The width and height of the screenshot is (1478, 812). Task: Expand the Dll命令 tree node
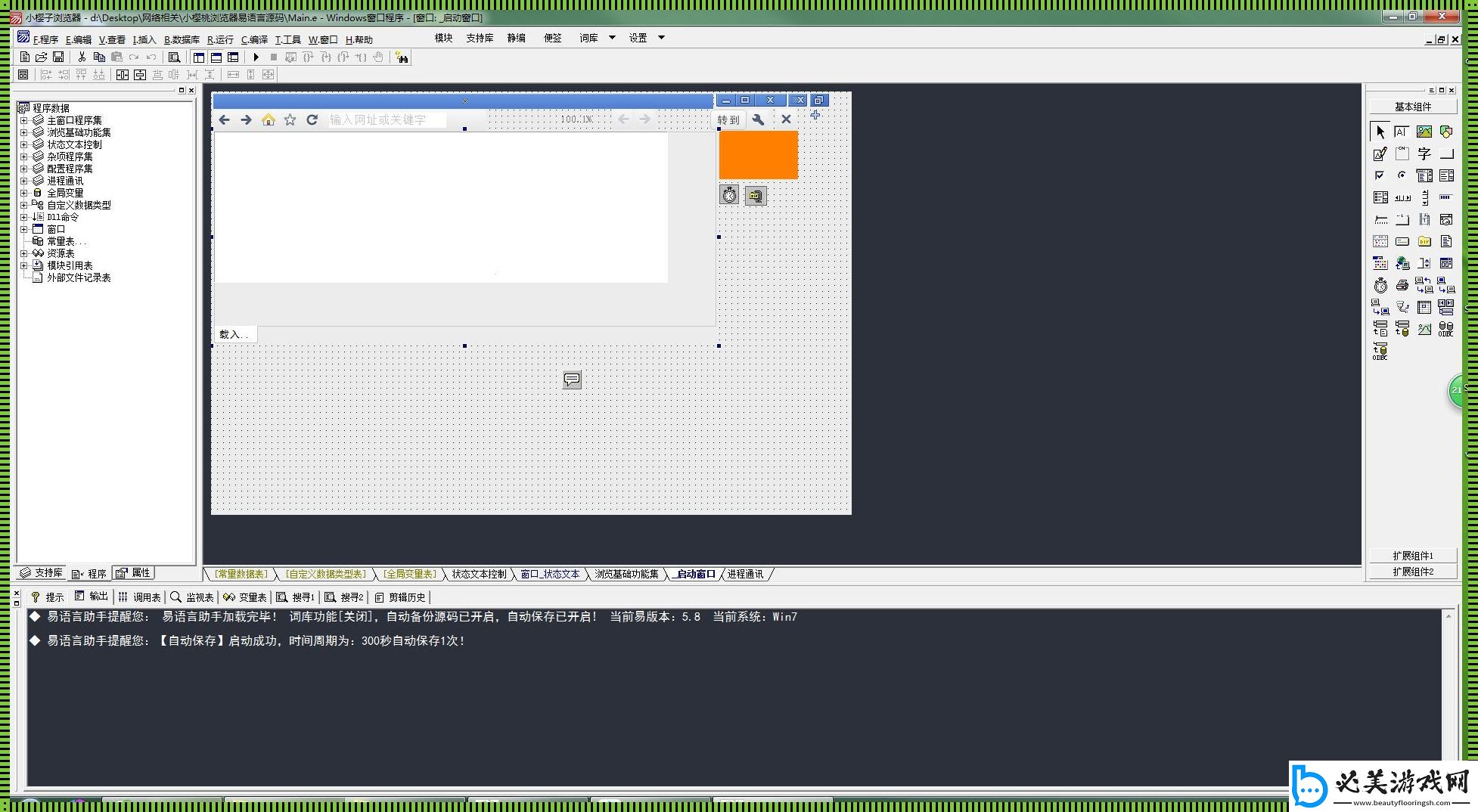23,217
